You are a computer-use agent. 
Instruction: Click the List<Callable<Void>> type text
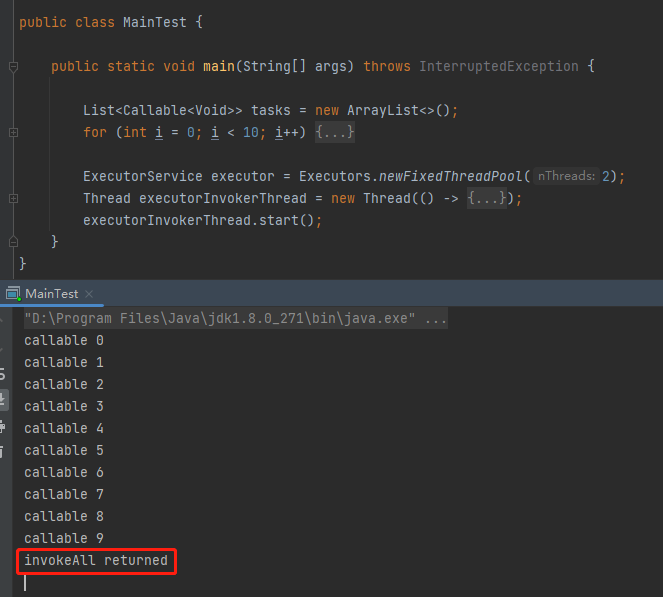coord(163,110)
